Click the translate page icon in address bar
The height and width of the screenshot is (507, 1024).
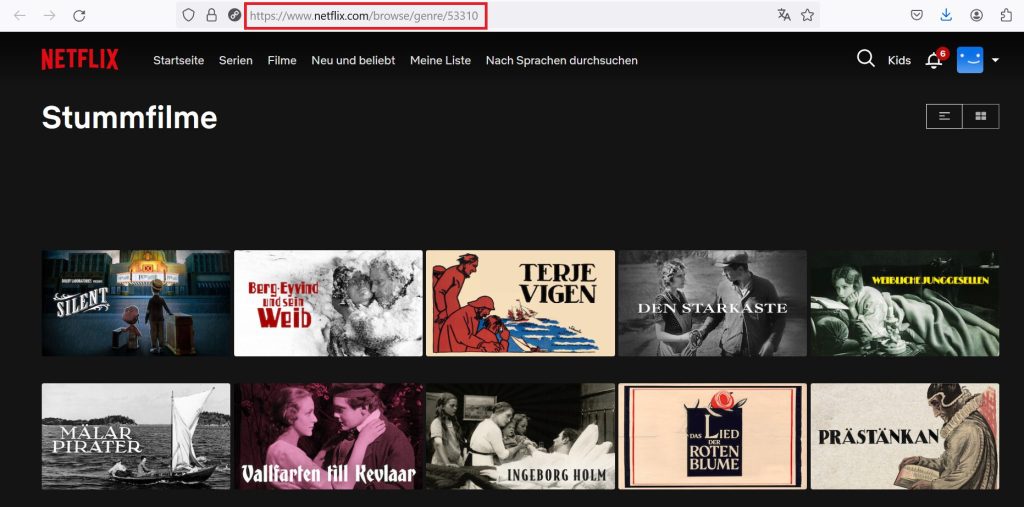pyautogui.click(x=784, y=15)
